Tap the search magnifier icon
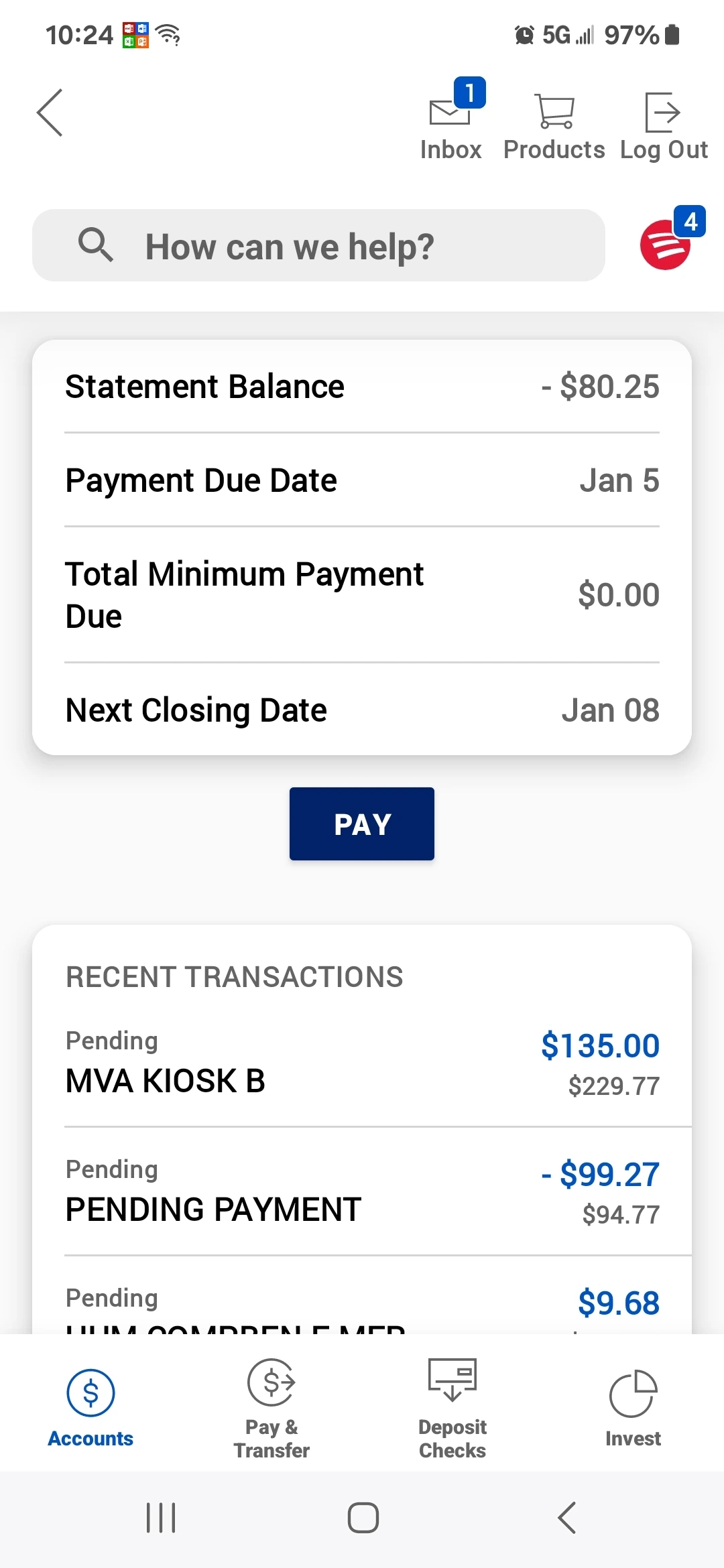The height and width of the screenshot is (1568, 724). coord(95,245)
